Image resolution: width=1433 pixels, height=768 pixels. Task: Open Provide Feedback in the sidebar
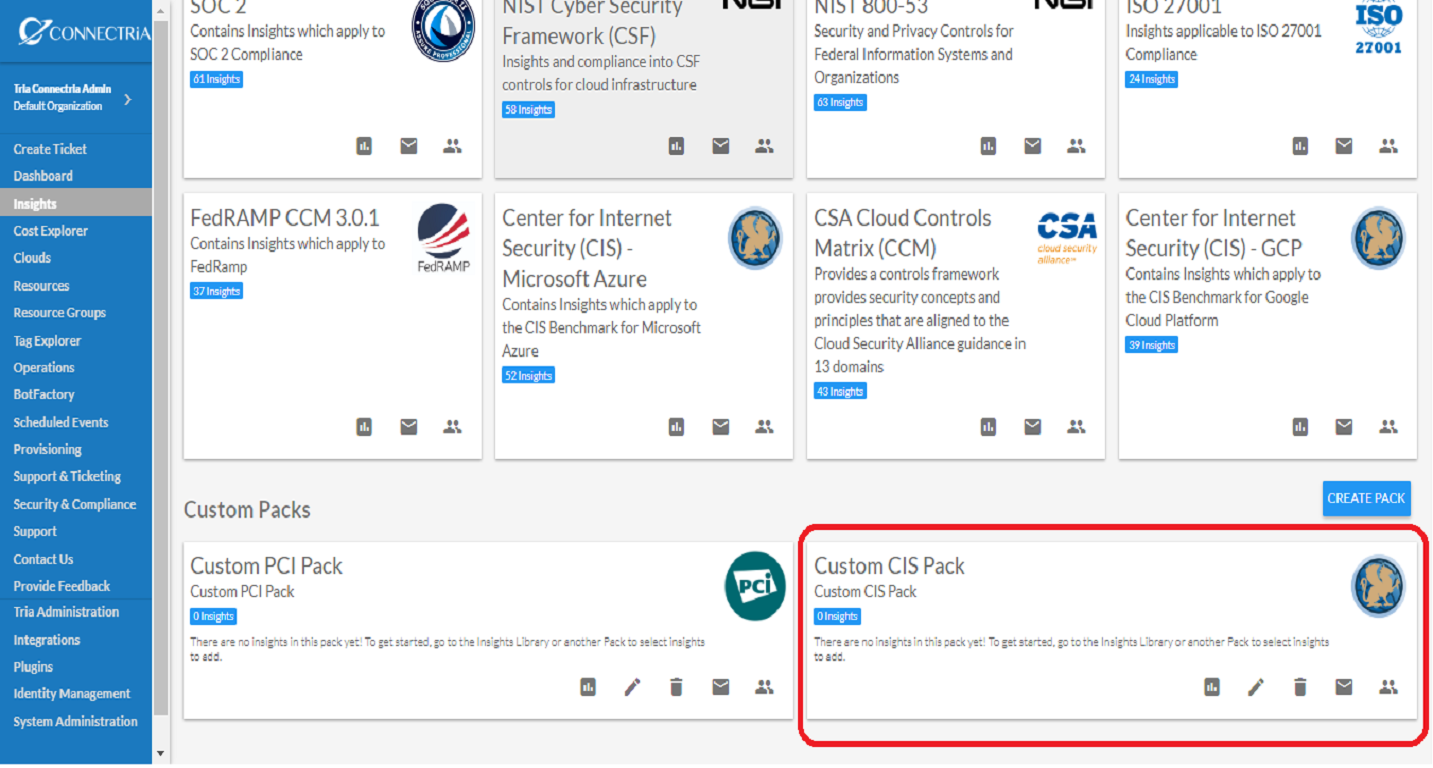click(x=62, y=587)
